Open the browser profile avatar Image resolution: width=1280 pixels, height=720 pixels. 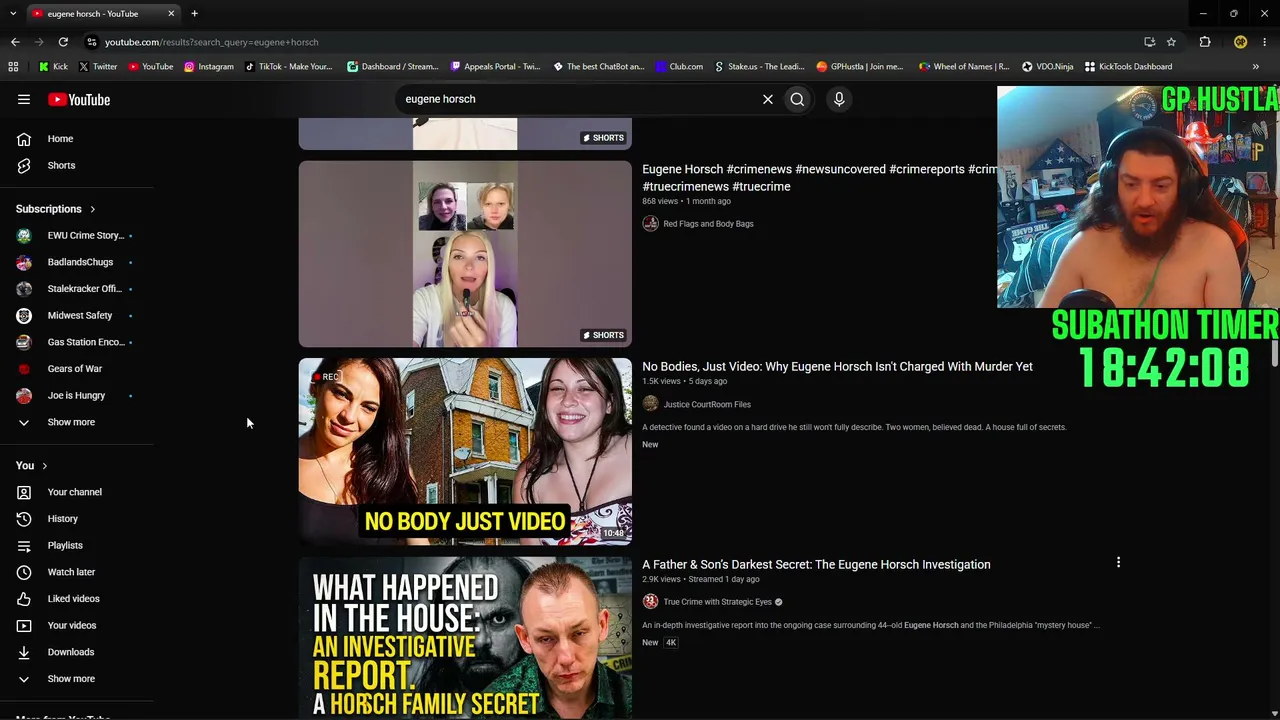pos(1240,42)
